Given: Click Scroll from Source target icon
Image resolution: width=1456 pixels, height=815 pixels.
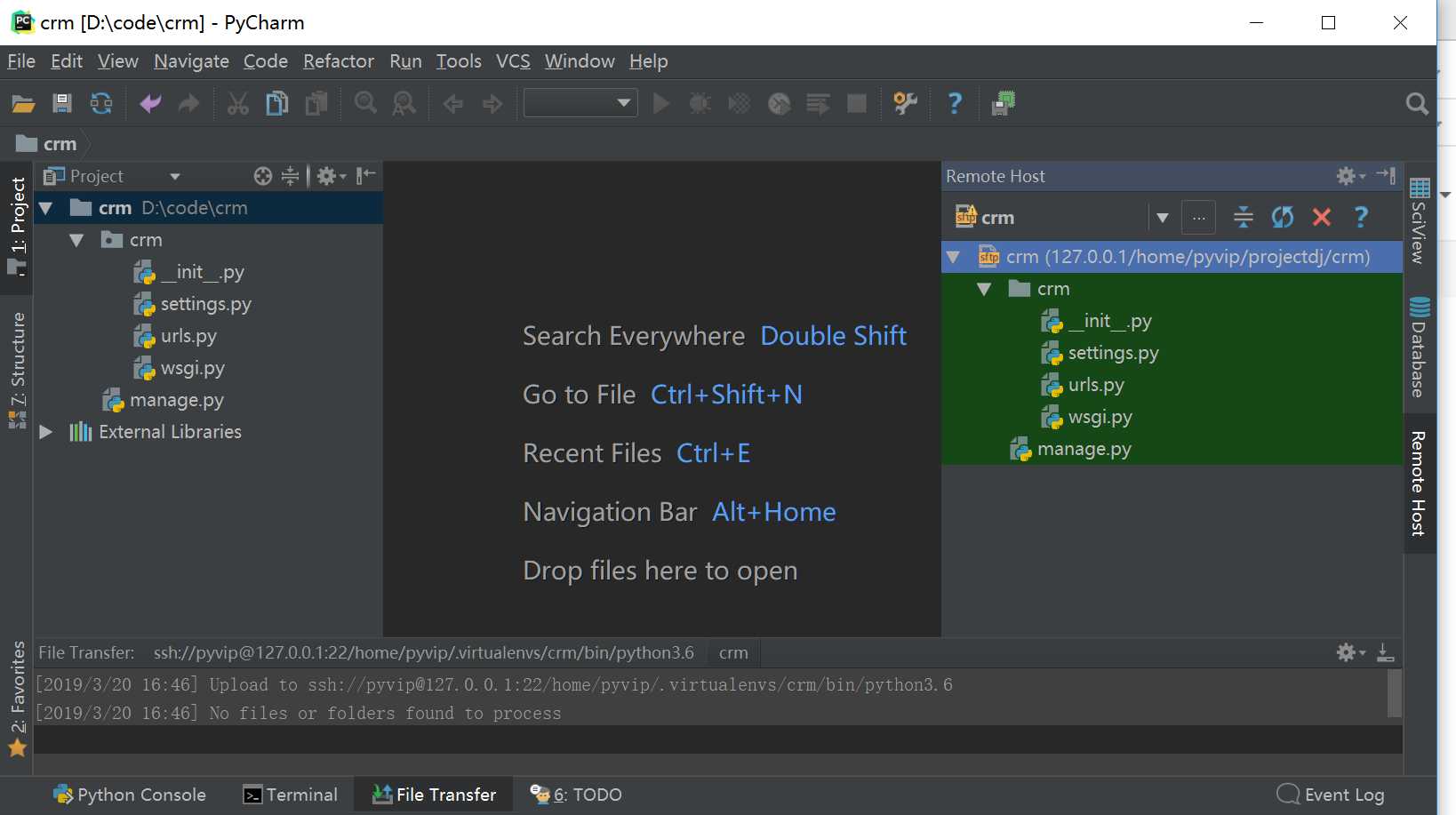Looking at the screenshot, I should tap(263, 176).
